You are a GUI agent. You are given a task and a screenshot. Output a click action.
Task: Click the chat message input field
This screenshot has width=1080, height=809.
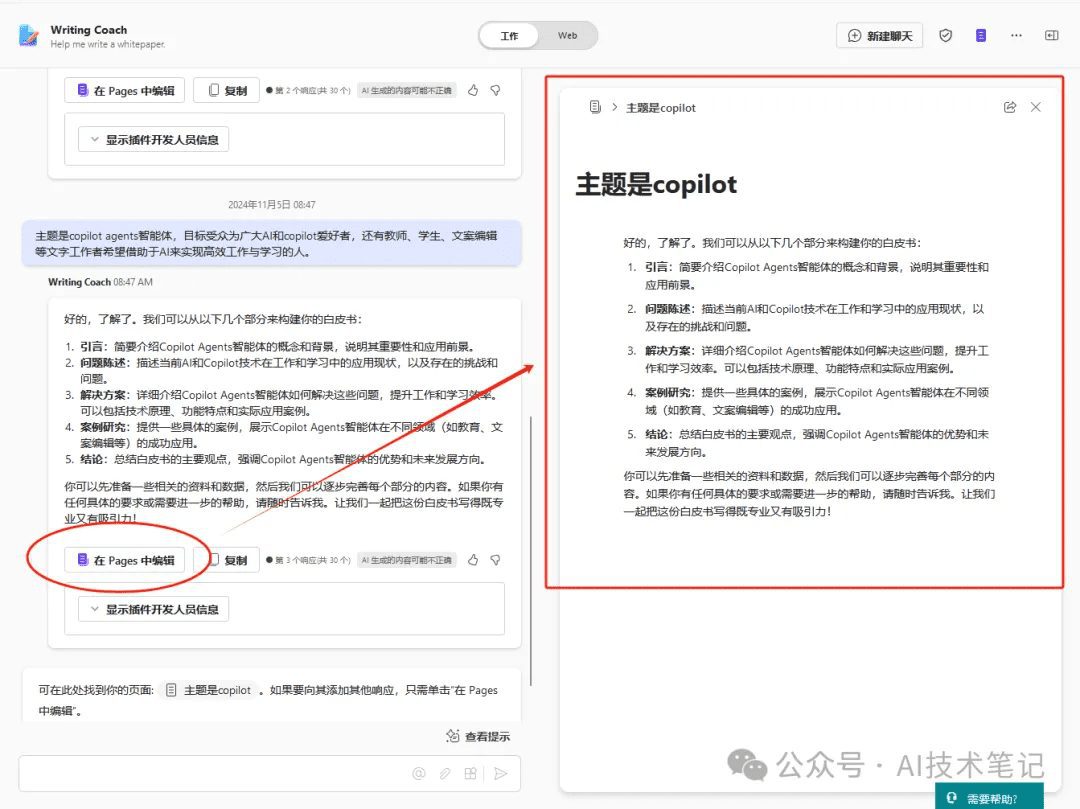pyautogui.click(x=269, y=773)
